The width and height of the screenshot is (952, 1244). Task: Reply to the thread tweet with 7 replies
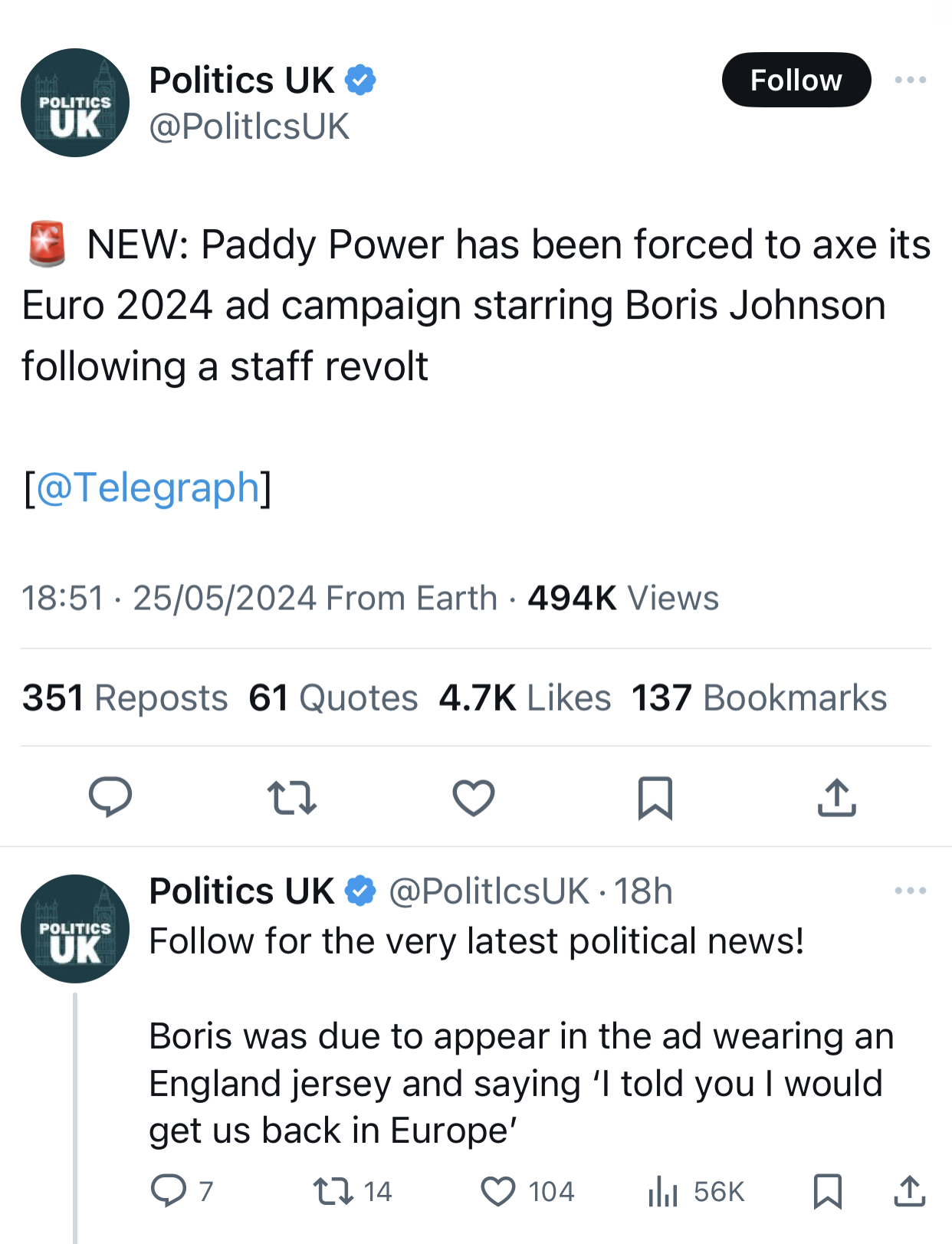[x=169, y=1191]
